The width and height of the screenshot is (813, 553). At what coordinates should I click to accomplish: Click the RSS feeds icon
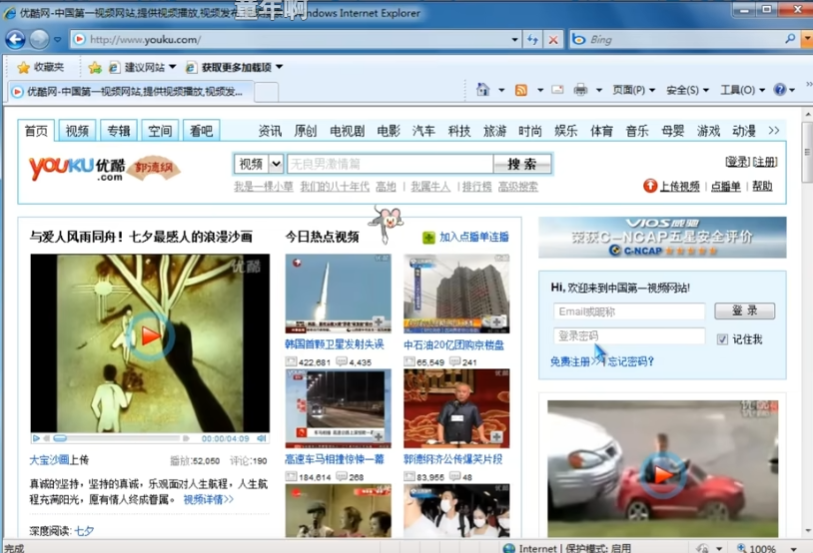(521, 90)
